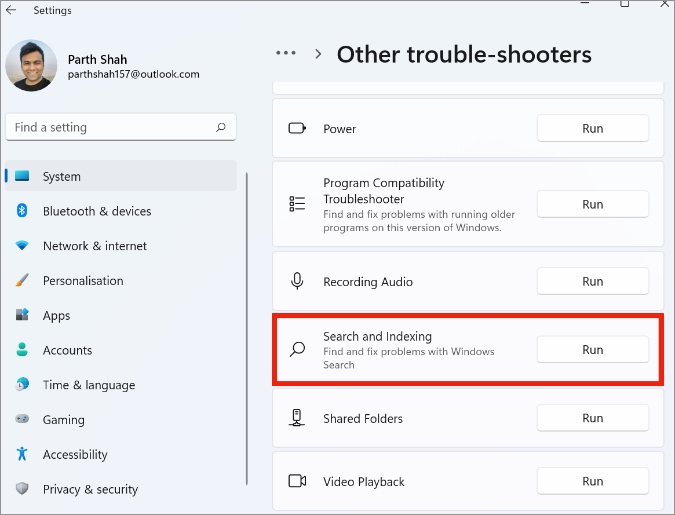Switch to Apps settings
Image resolution: width=675 pixels, height=515 pixels.
121,316
